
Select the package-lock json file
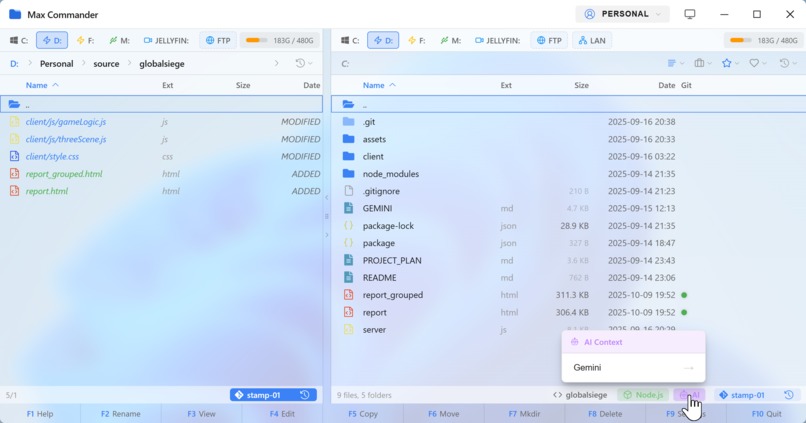[569, 226]
